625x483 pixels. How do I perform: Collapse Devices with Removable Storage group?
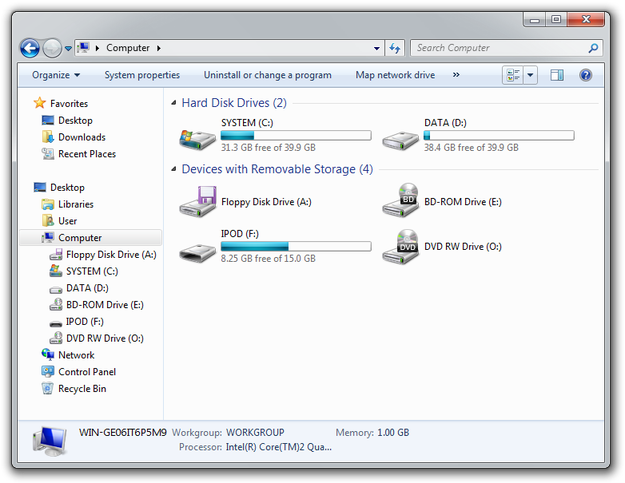[x=174, y=169]
